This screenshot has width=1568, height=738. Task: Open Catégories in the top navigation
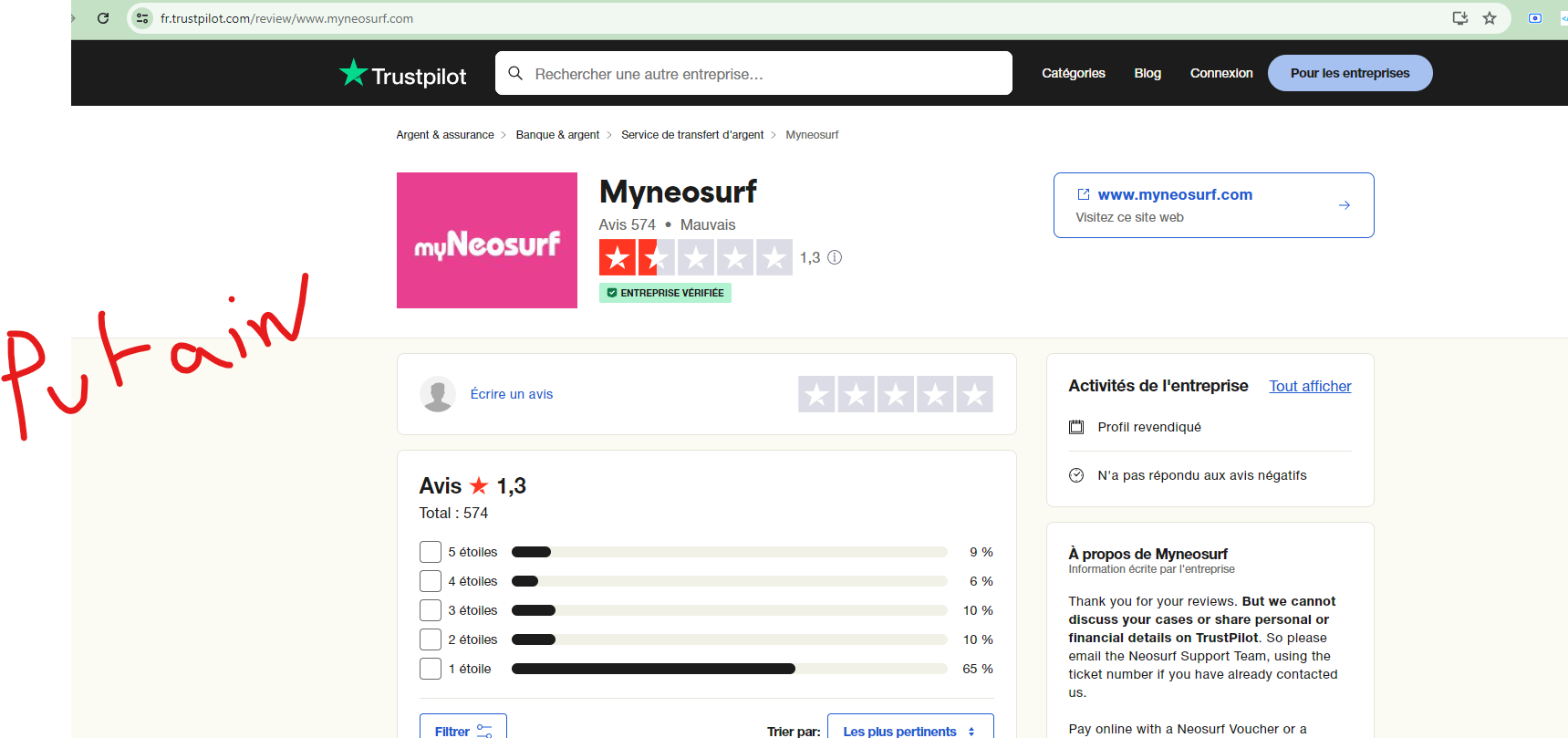point(1074,73)
